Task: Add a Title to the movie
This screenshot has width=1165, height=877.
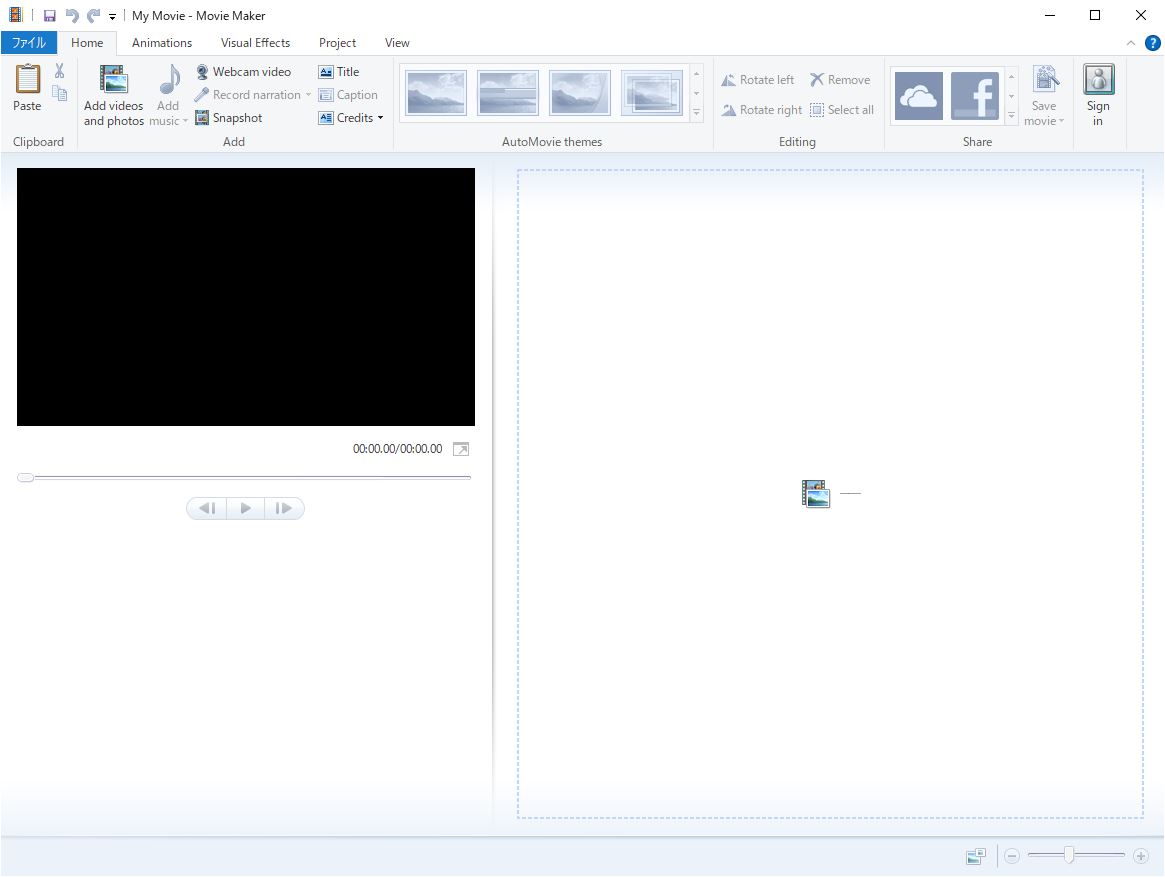Action: (x=339, y=71)
